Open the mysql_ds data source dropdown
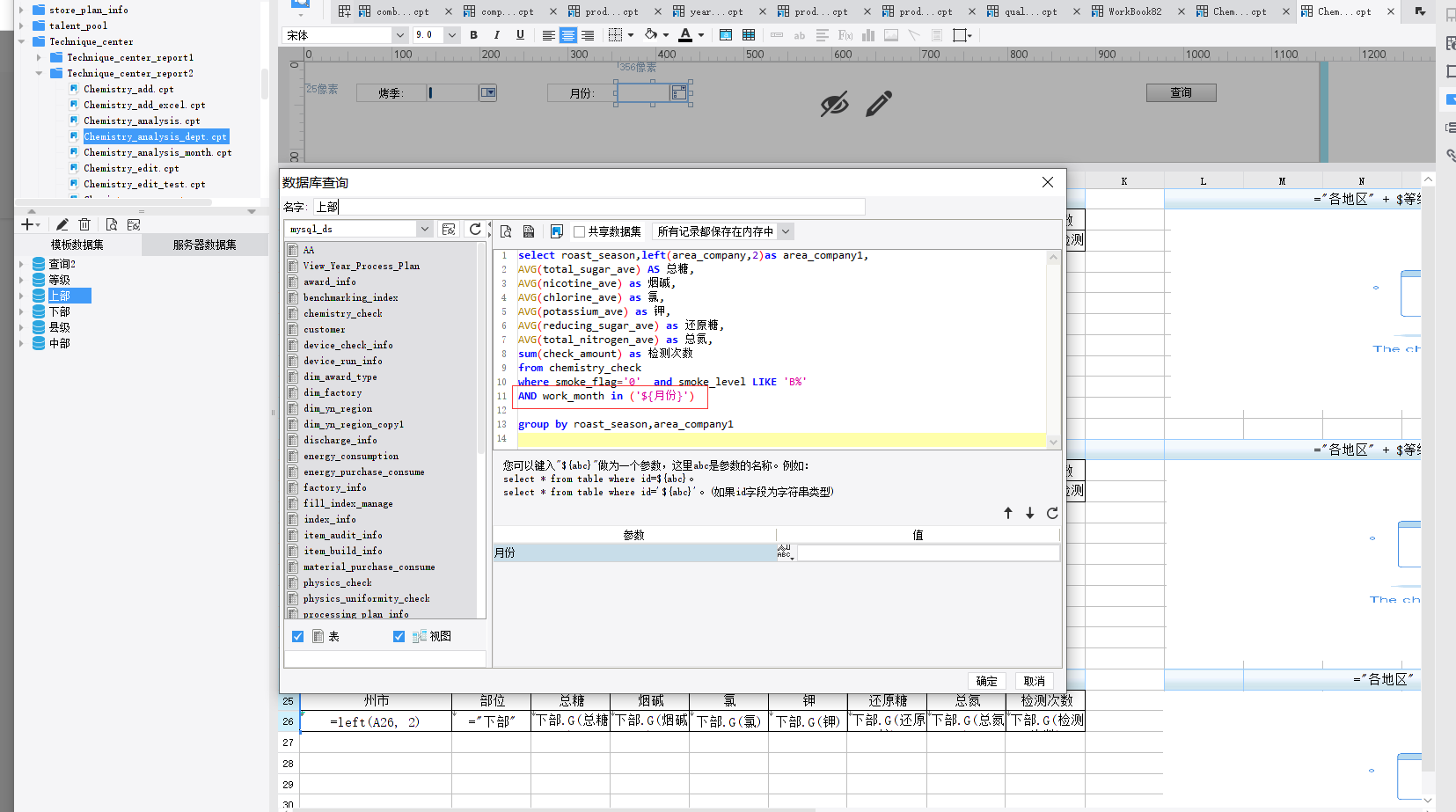The height and width of the screenshot is (812, 1456). (424, 229)
